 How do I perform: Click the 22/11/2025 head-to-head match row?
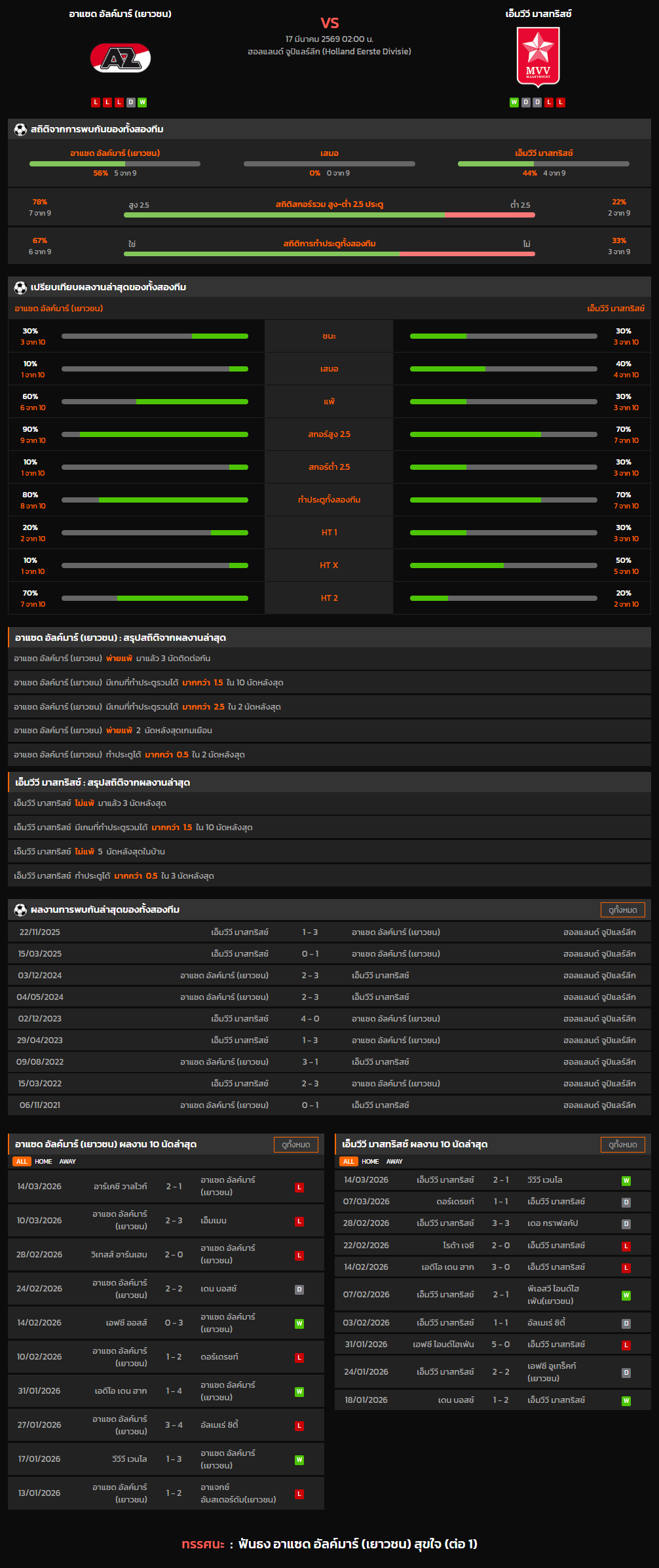[x=329, y=932]
